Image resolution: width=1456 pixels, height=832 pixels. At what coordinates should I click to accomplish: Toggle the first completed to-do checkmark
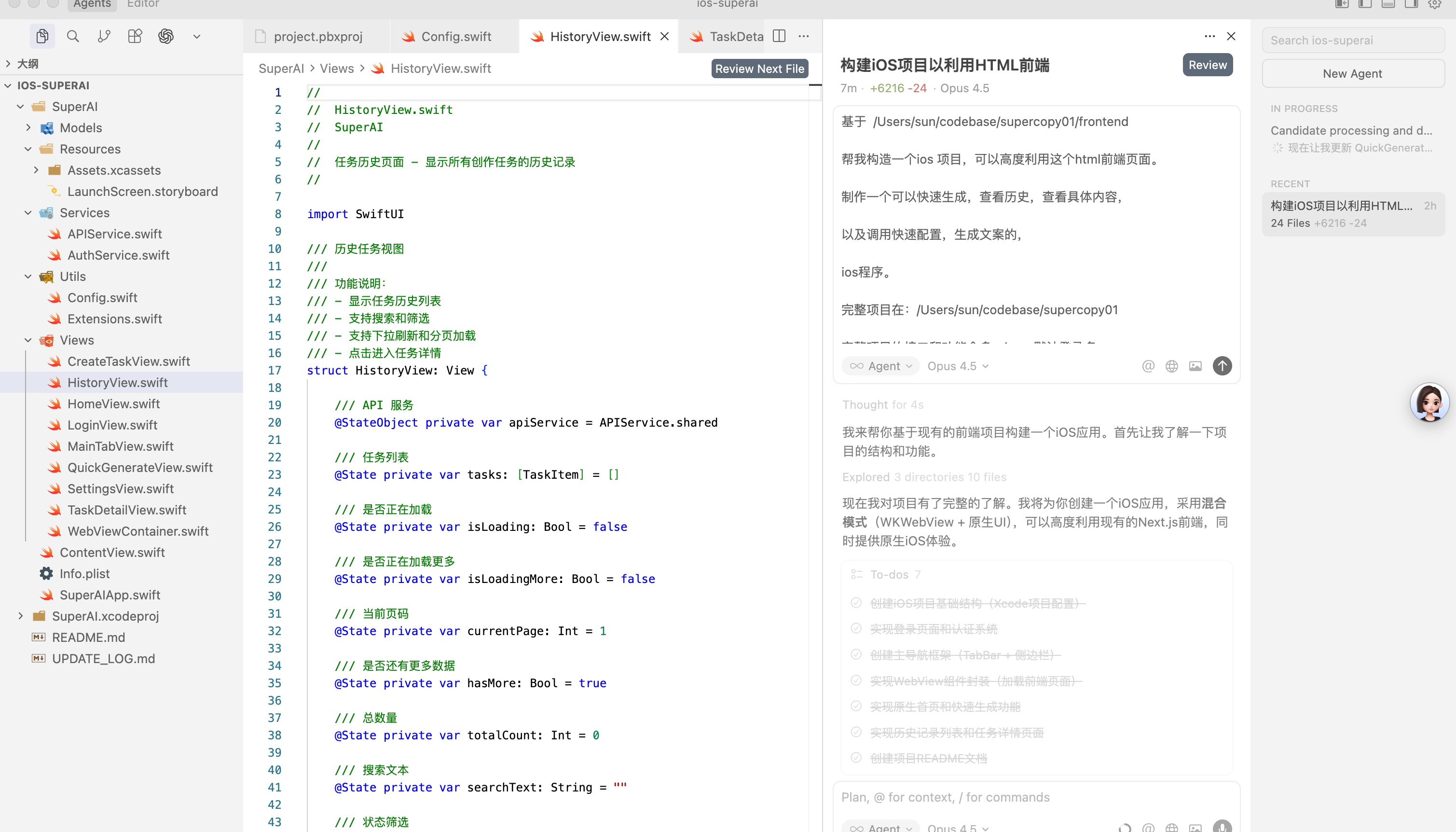pos(856,602)
